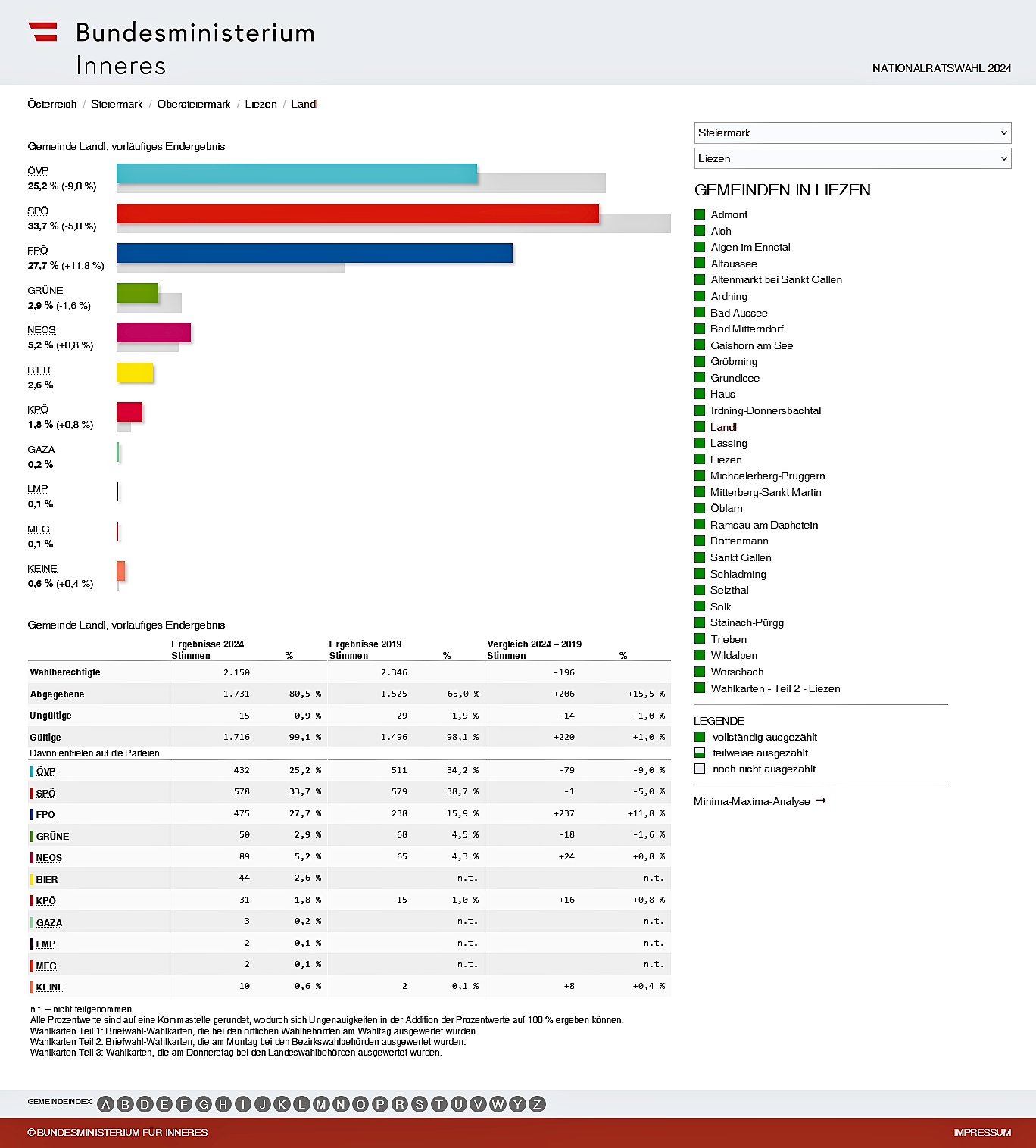Image resolution: width=1036 pixels, height=1148 pixels.
Task: Navigate to Obersteiermark breadcrumb item
Action: [x=193, y=104]
